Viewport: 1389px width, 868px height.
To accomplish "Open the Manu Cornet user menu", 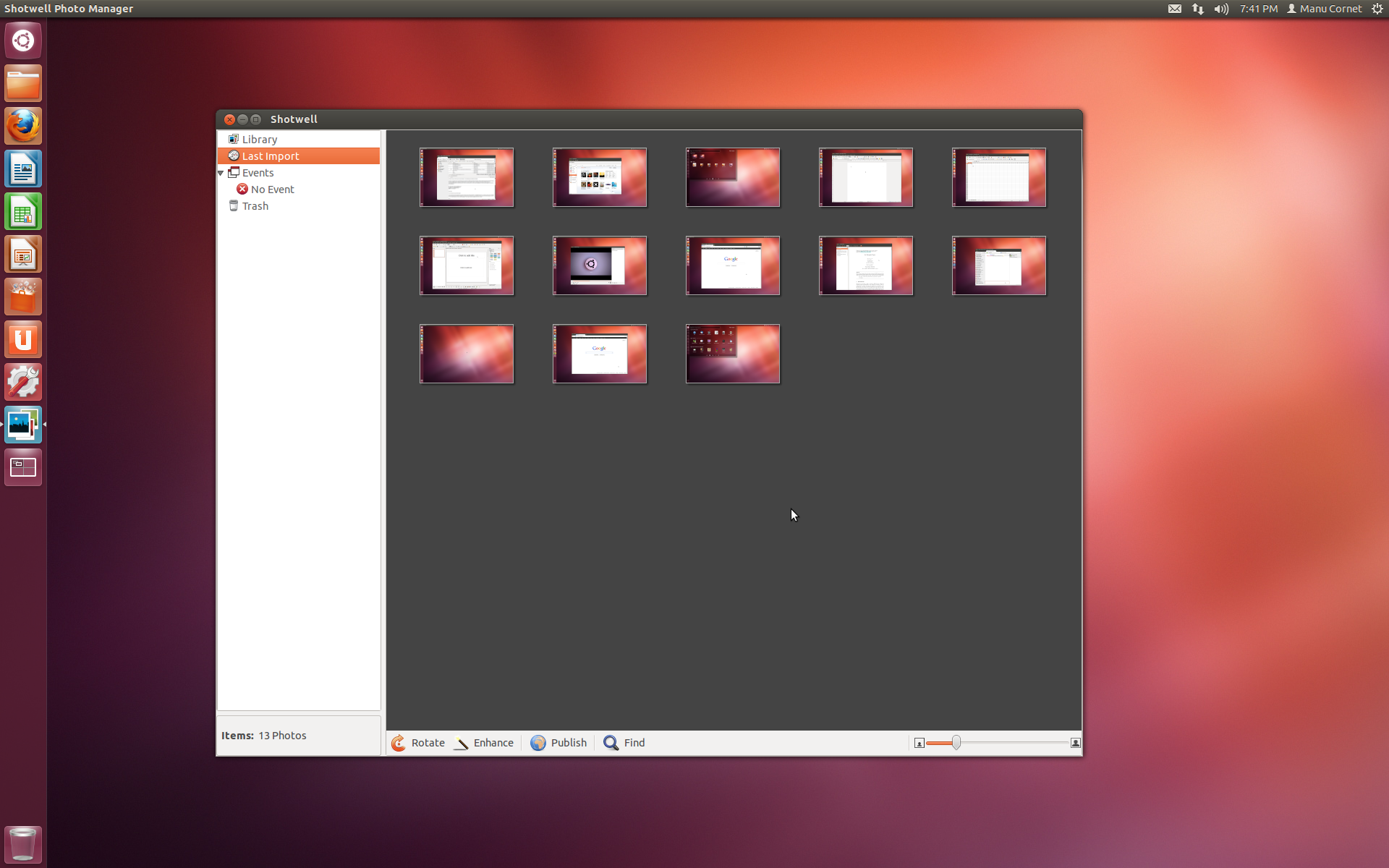I will pos(1324,9).
